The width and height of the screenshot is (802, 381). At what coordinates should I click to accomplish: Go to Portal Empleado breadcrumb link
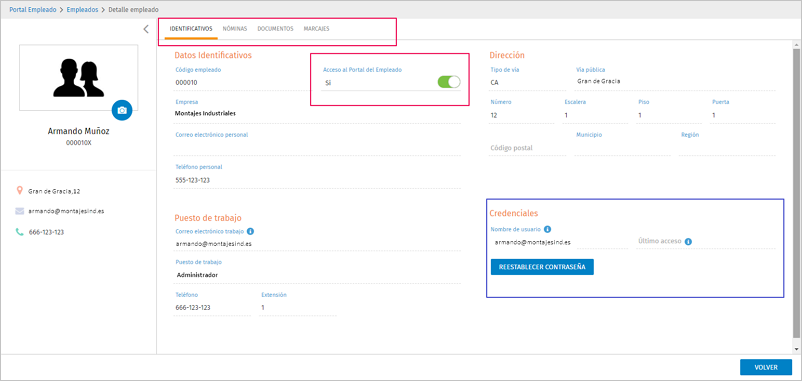tap(33, 10)
